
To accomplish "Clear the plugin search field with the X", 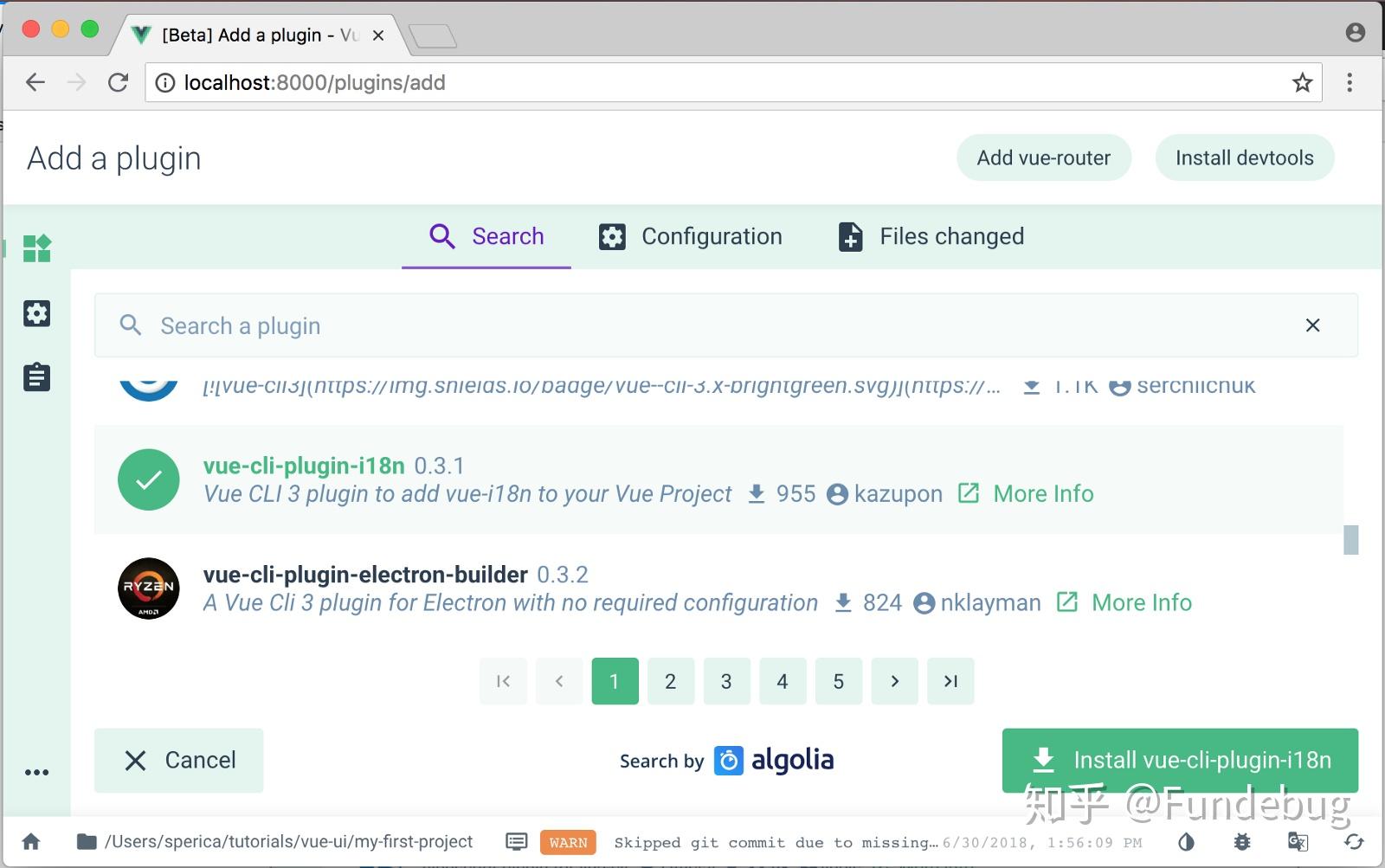I will (1312, 325).
